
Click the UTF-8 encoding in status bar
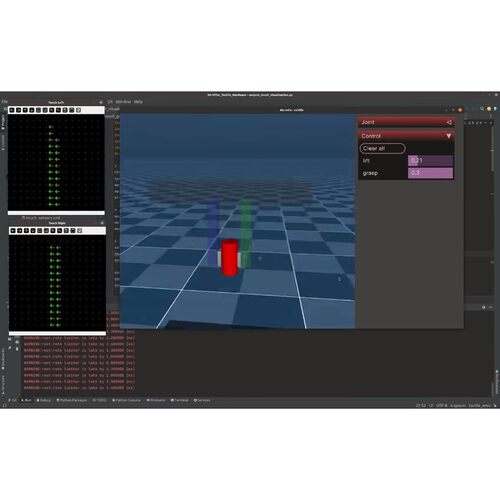coord(441,405)
